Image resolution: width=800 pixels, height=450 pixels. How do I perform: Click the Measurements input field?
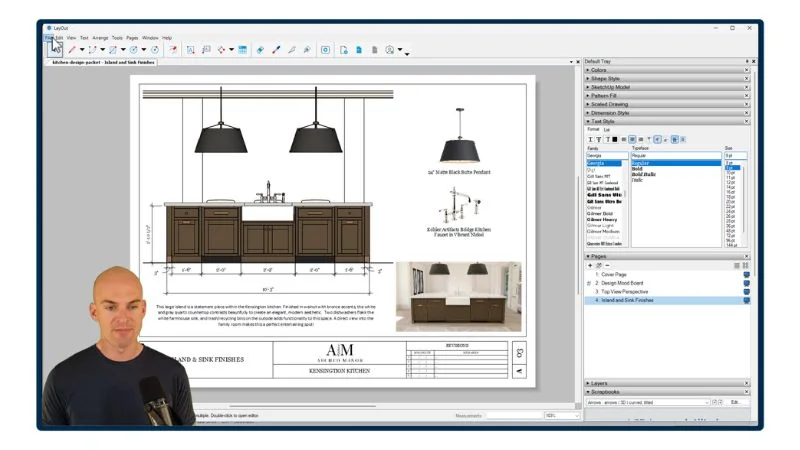coord(513,416)
